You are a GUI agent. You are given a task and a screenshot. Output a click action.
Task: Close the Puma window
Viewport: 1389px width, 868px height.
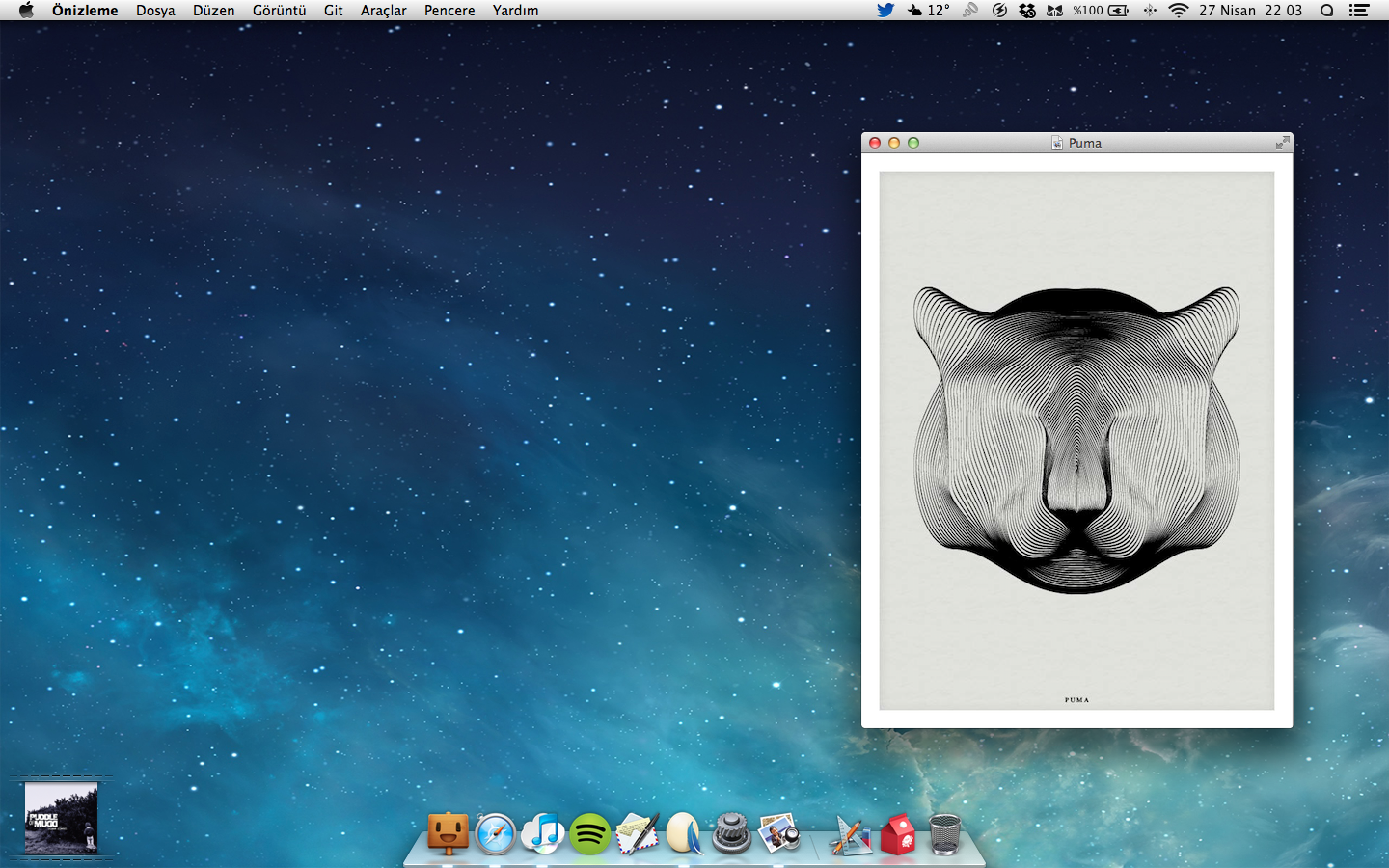point(875,143)
